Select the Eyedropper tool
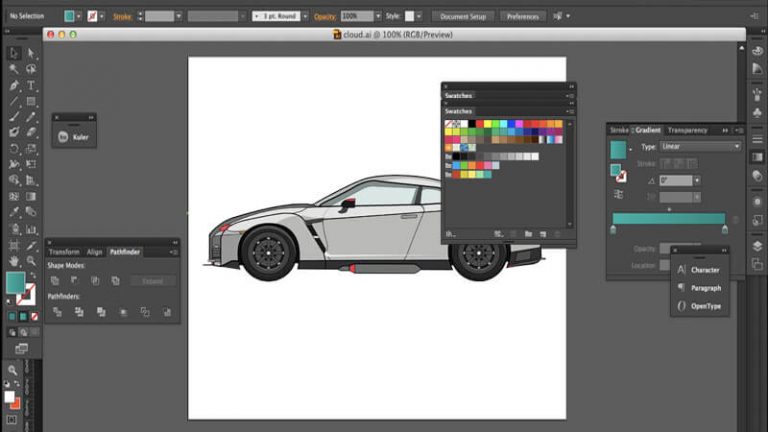Screen dimensions: 768x432 pyautogui.click(x=14, y=212)
